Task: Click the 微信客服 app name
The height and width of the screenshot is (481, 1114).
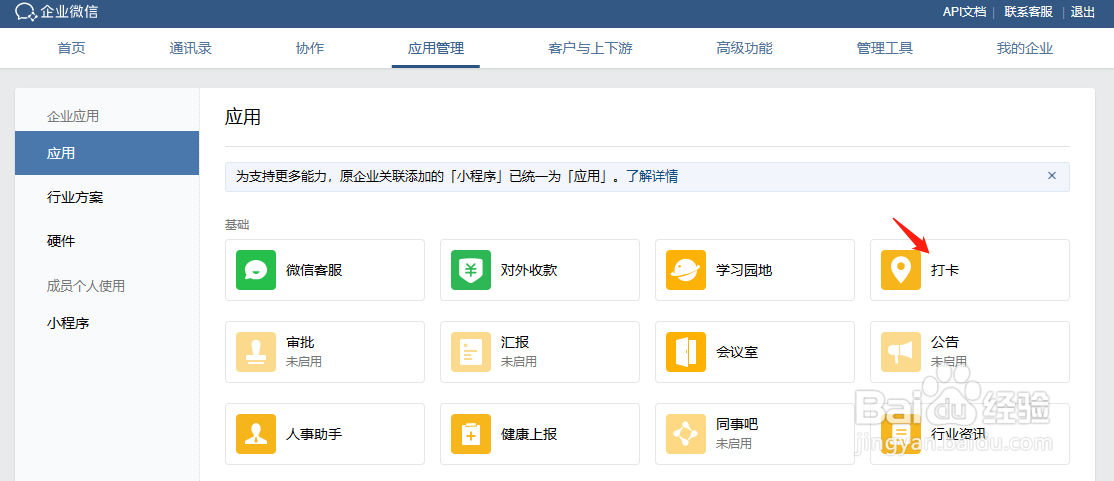Action: coord(314,270)
